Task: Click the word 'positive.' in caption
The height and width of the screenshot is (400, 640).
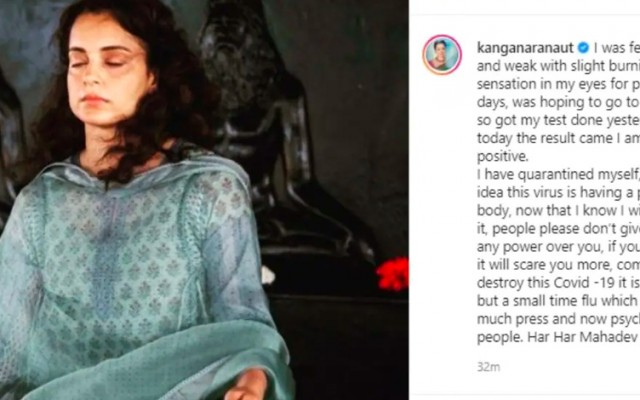Action: point(502,156)
